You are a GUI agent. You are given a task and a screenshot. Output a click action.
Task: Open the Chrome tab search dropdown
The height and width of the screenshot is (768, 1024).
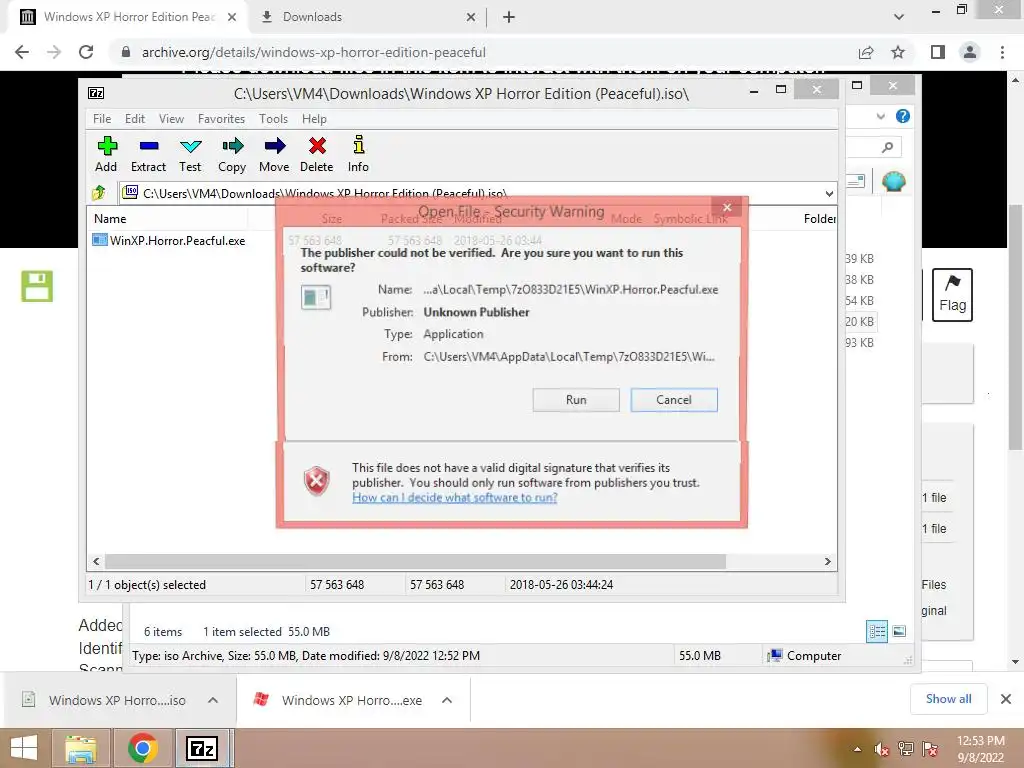pos(899,17)
